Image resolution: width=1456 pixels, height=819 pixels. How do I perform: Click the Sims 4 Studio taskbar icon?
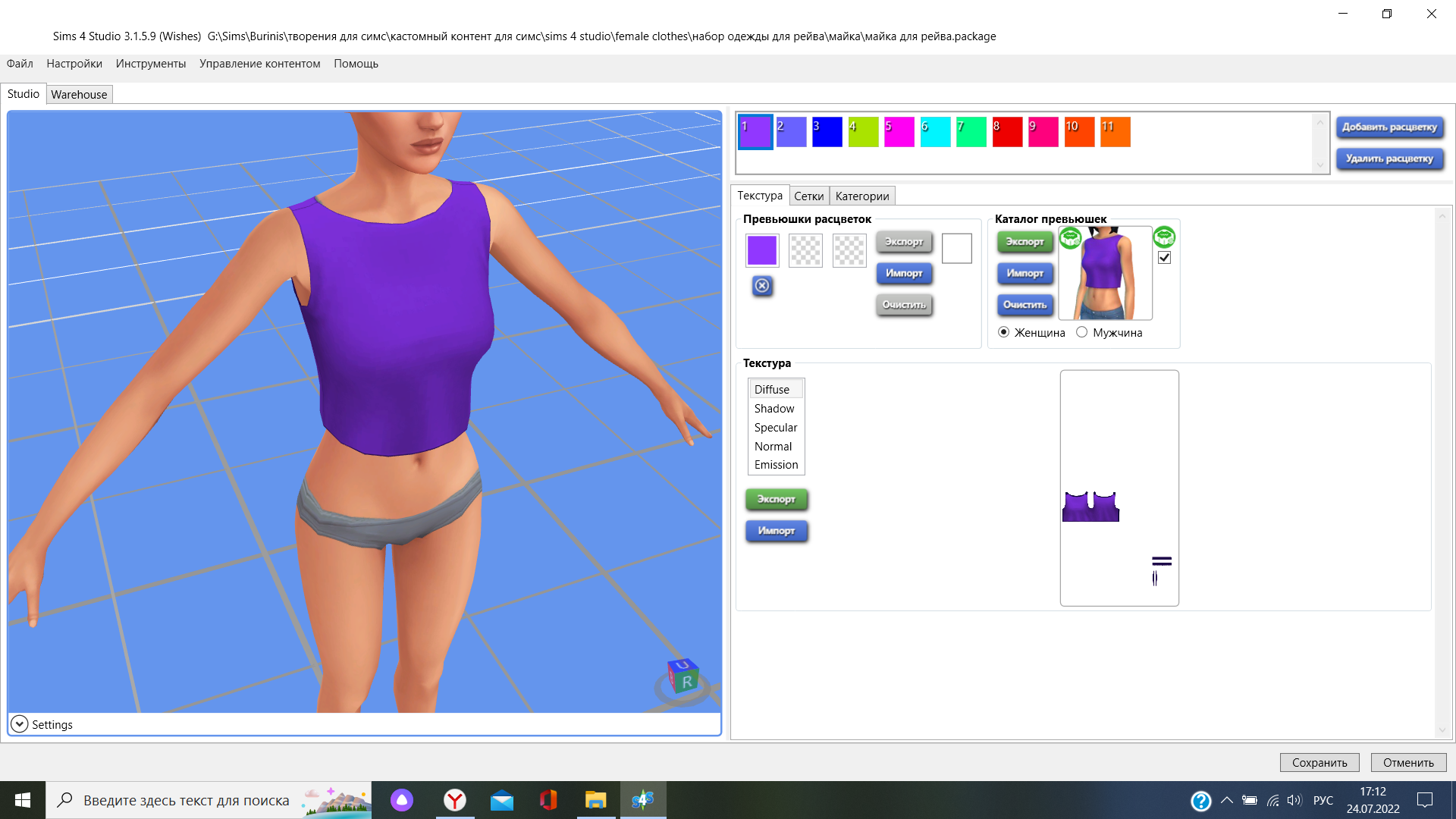(x=643, y=800)
